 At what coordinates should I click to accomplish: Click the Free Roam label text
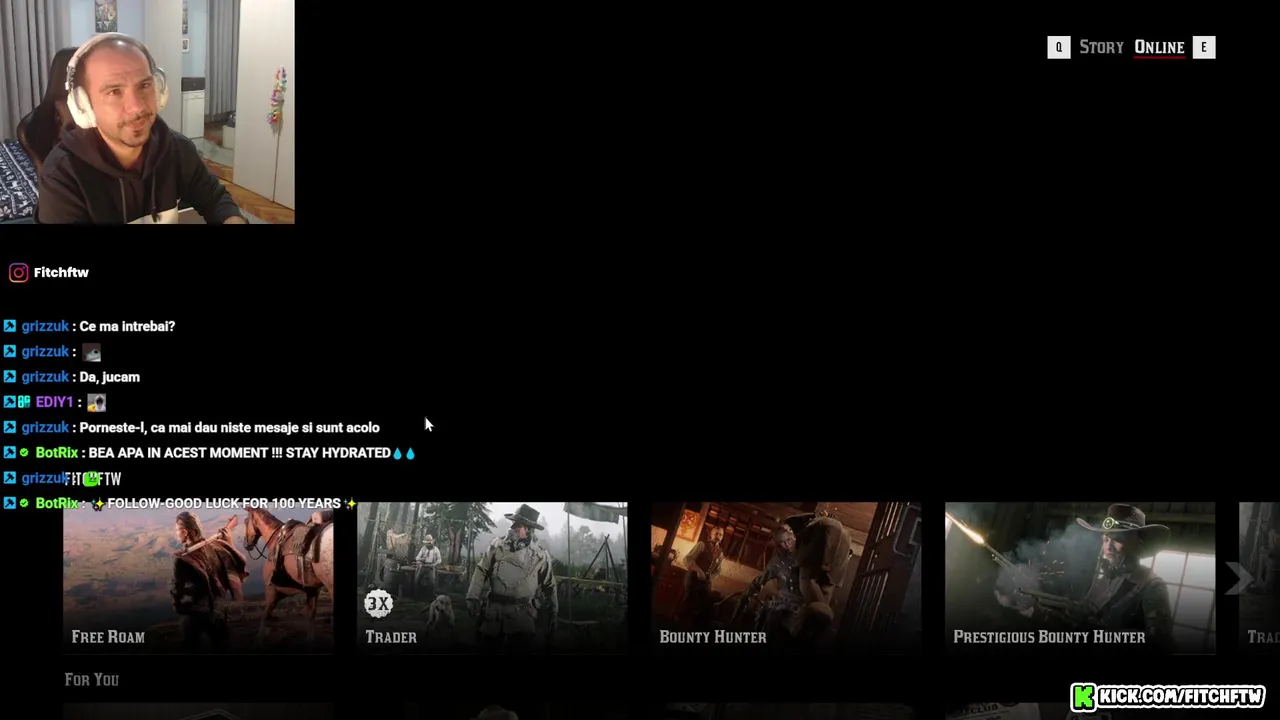point(108,637)
